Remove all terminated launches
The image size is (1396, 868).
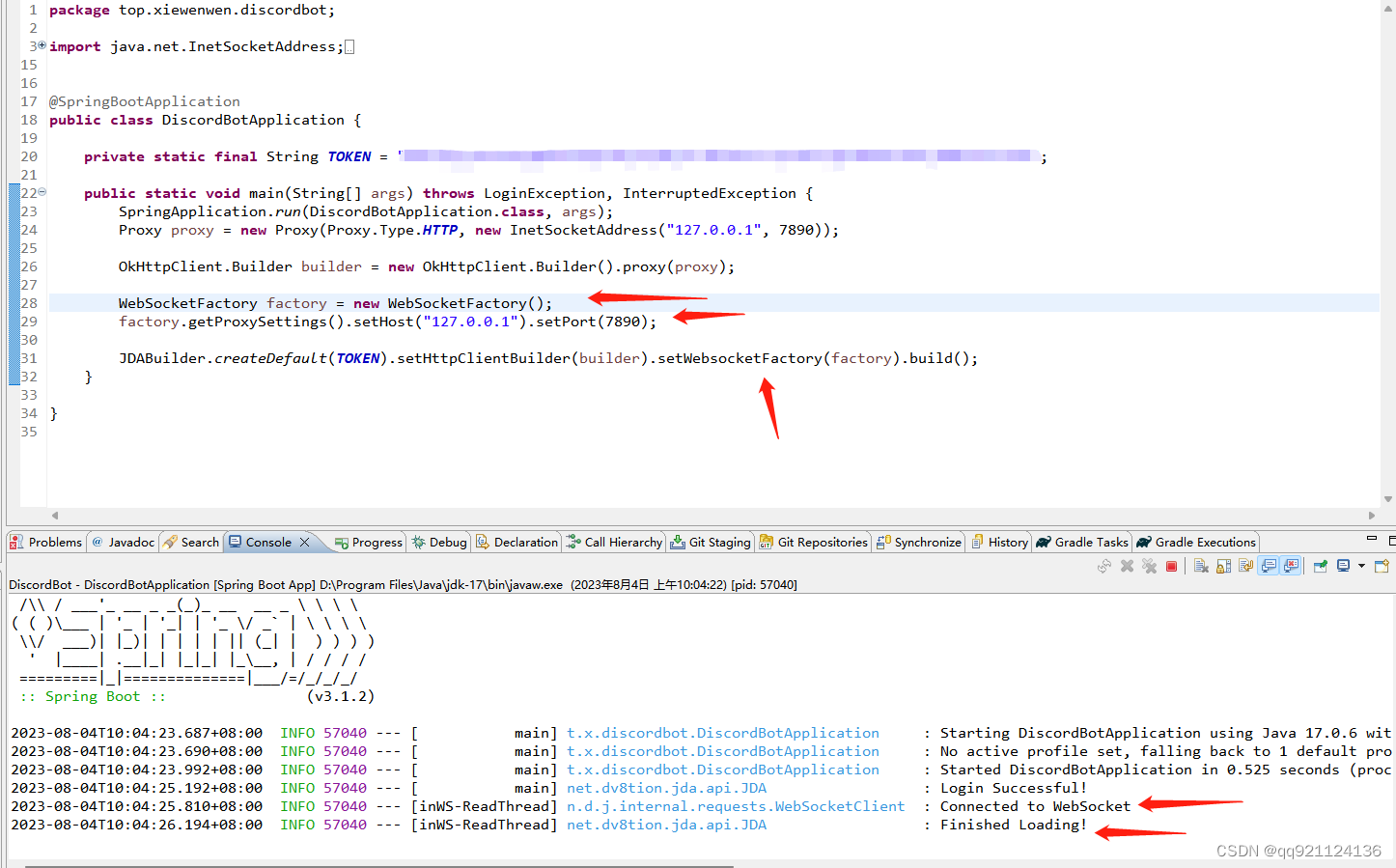[1150, 567]
